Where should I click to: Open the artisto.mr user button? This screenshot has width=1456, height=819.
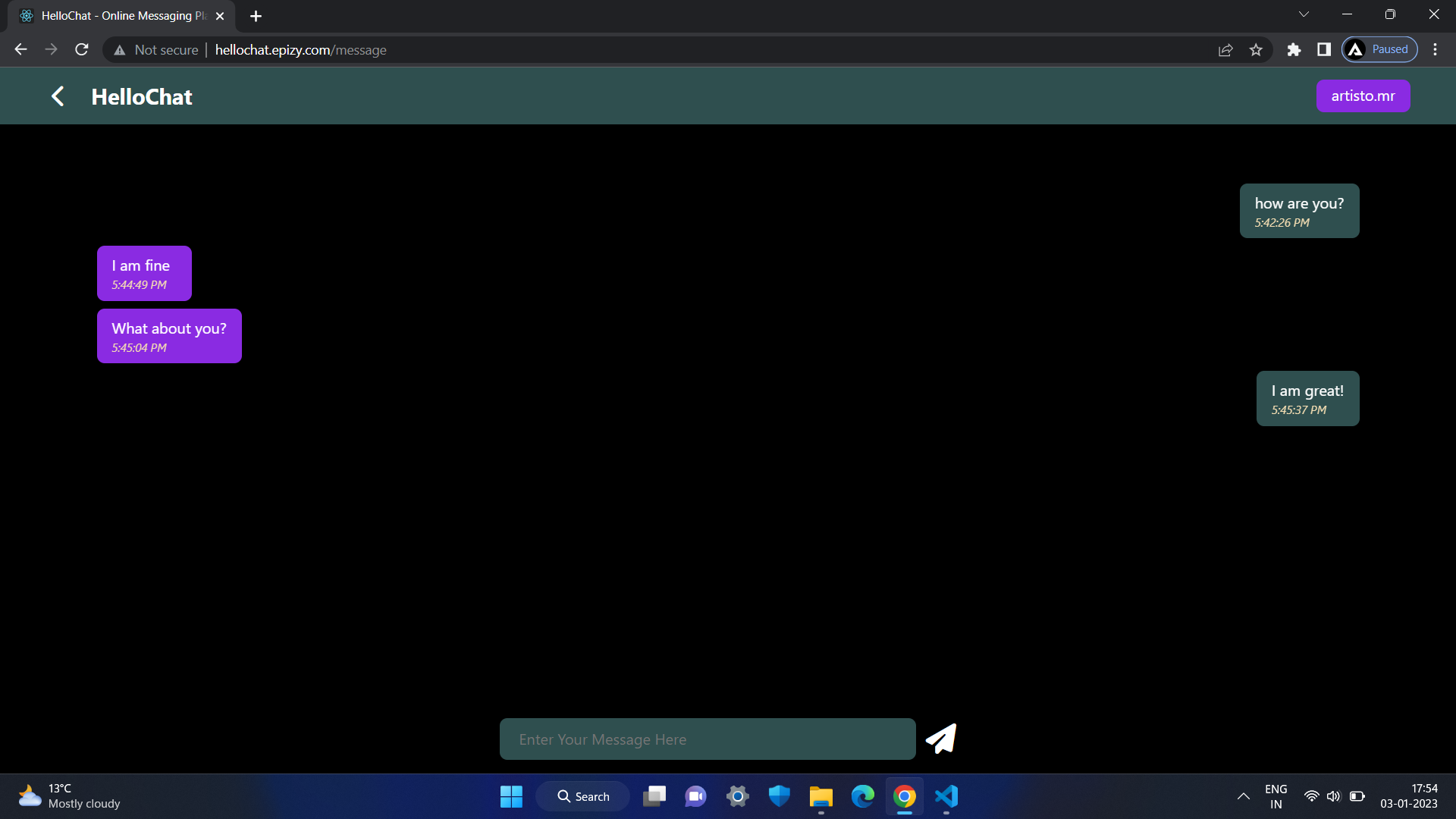tap(1363, 96)
